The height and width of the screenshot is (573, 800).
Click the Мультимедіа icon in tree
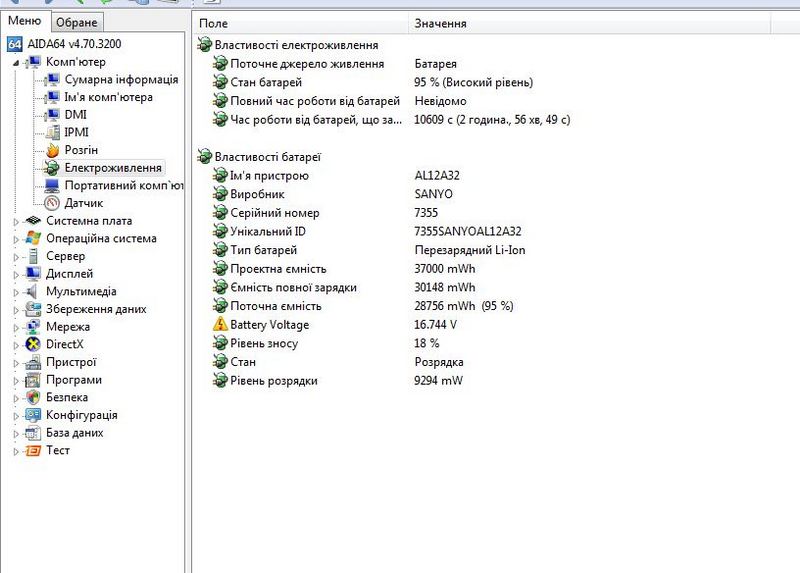(x=33, y=291)
